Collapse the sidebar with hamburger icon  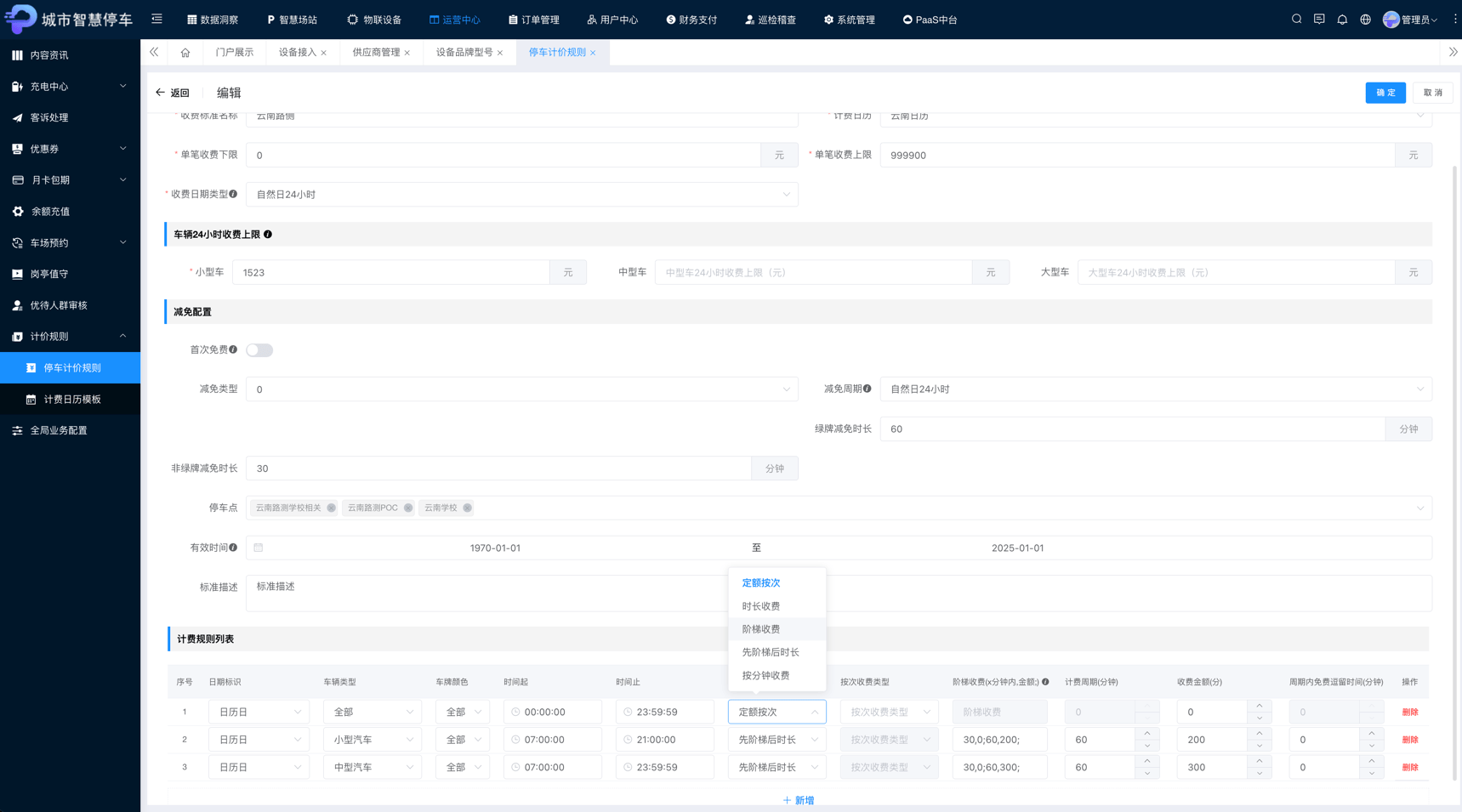click(156, 19)
